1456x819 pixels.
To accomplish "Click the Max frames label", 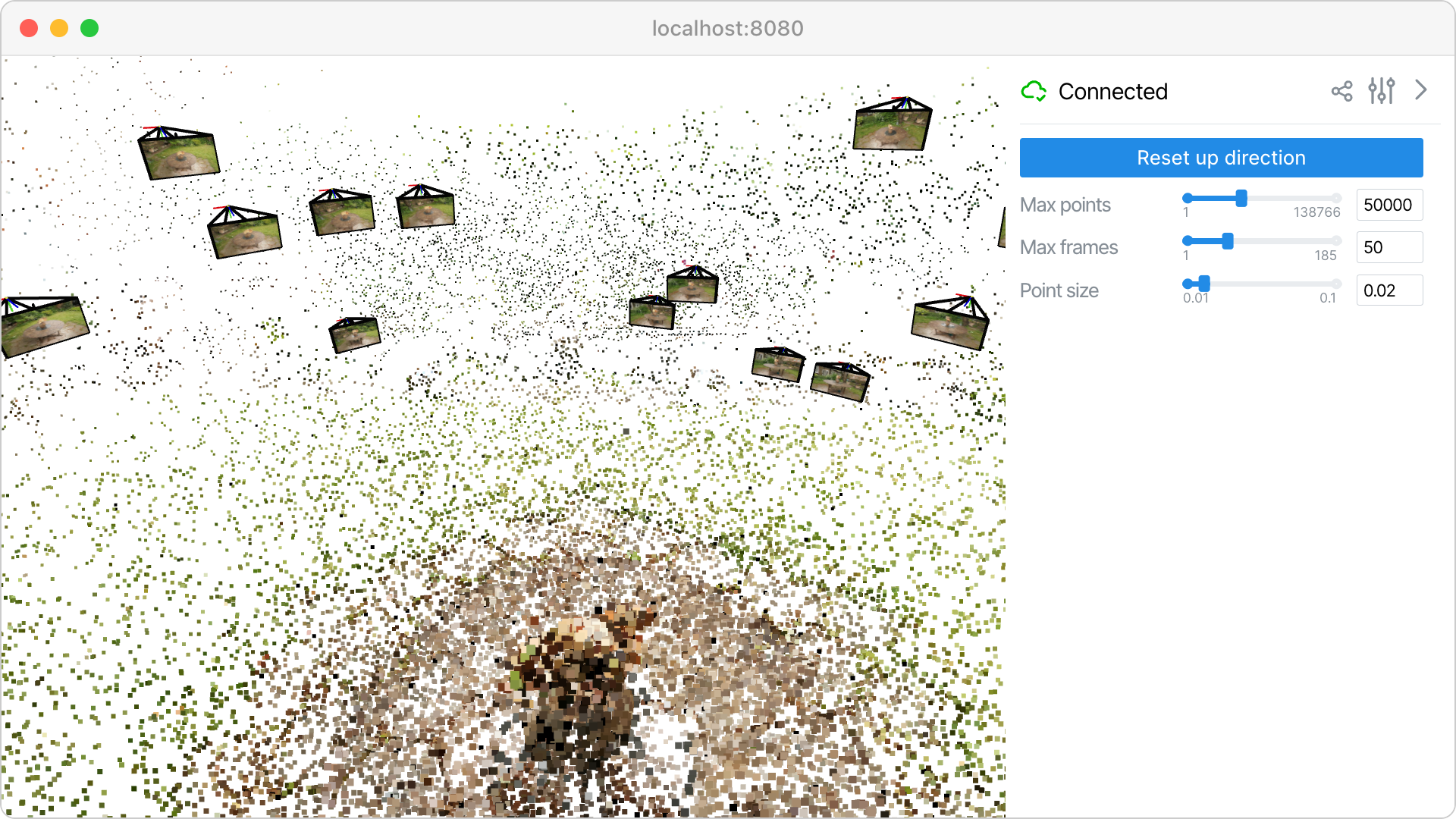I will pyautogui.click(x=1068, y=247).
